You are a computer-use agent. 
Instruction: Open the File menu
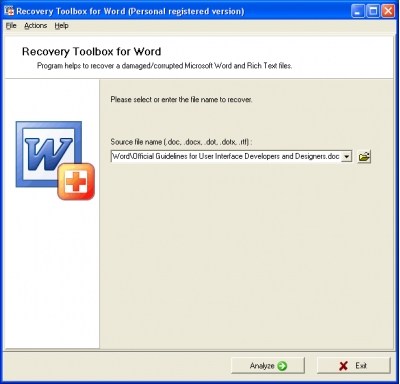click(x=11, y=26)
